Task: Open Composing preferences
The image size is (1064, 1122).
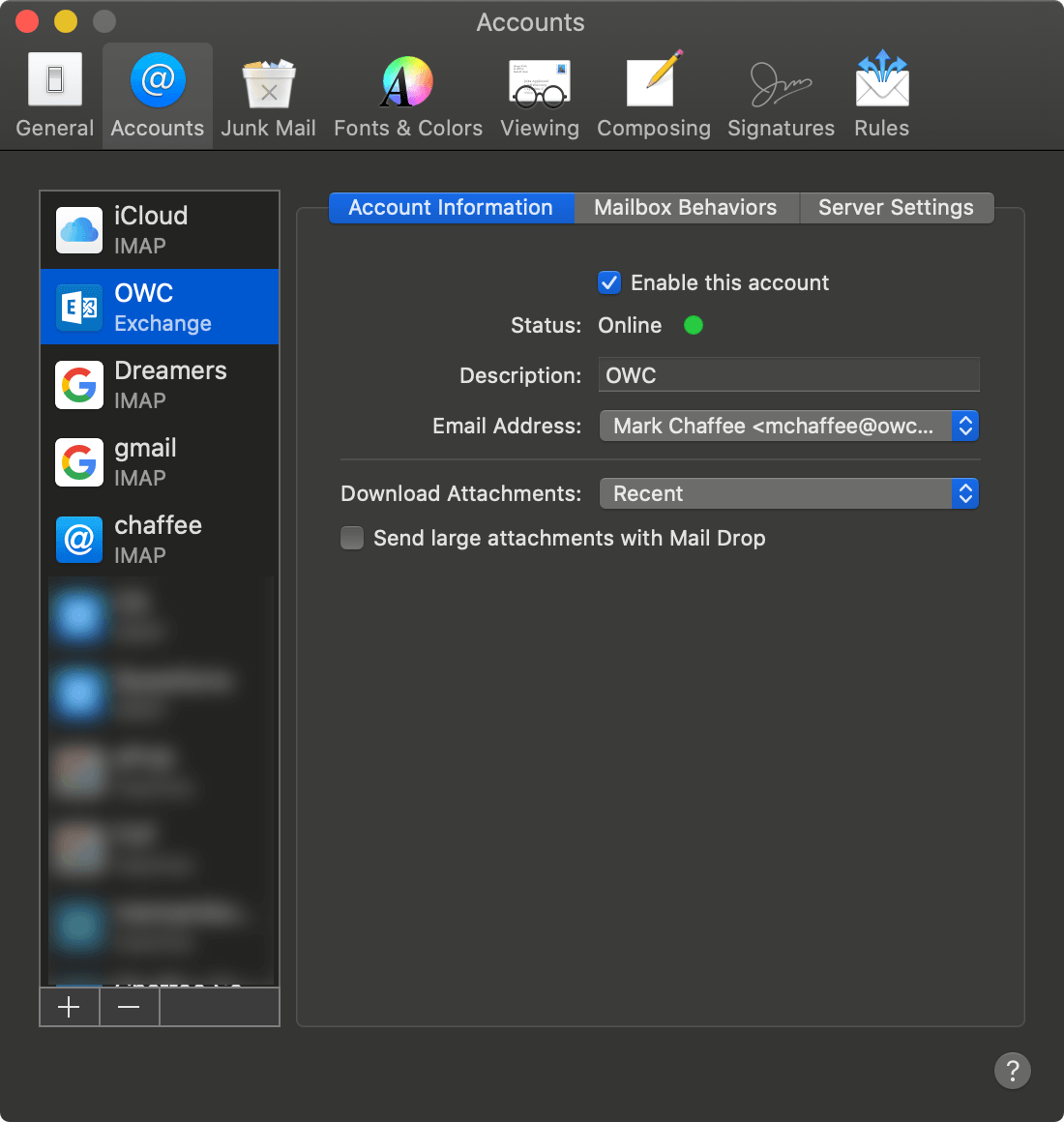Action: [x=653, y=95]
